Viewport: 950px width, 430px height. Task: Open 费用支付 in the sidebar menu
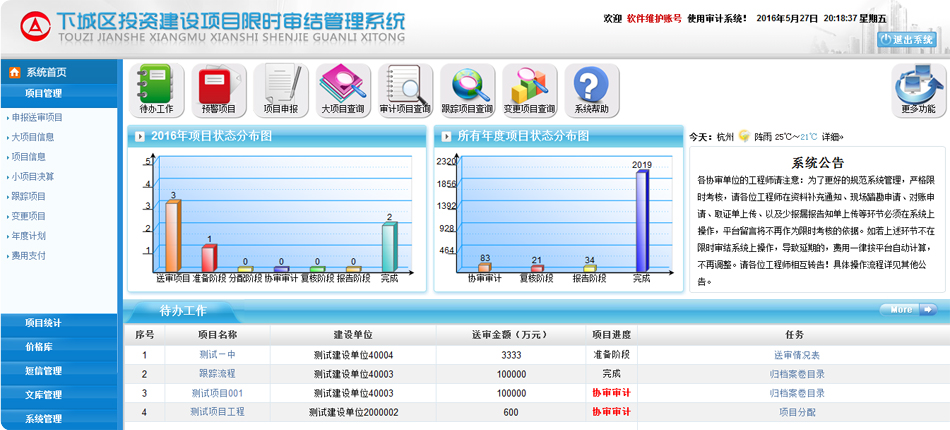pos(28,255)
